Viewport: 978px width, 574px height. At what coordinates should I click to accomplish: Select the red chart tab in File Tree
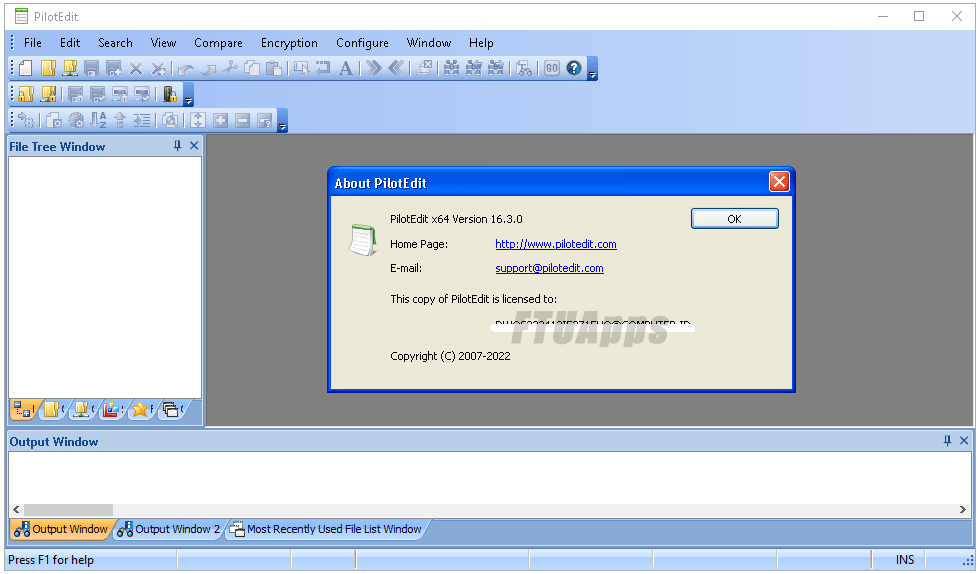pyautogui.click(x=112, y=409)
